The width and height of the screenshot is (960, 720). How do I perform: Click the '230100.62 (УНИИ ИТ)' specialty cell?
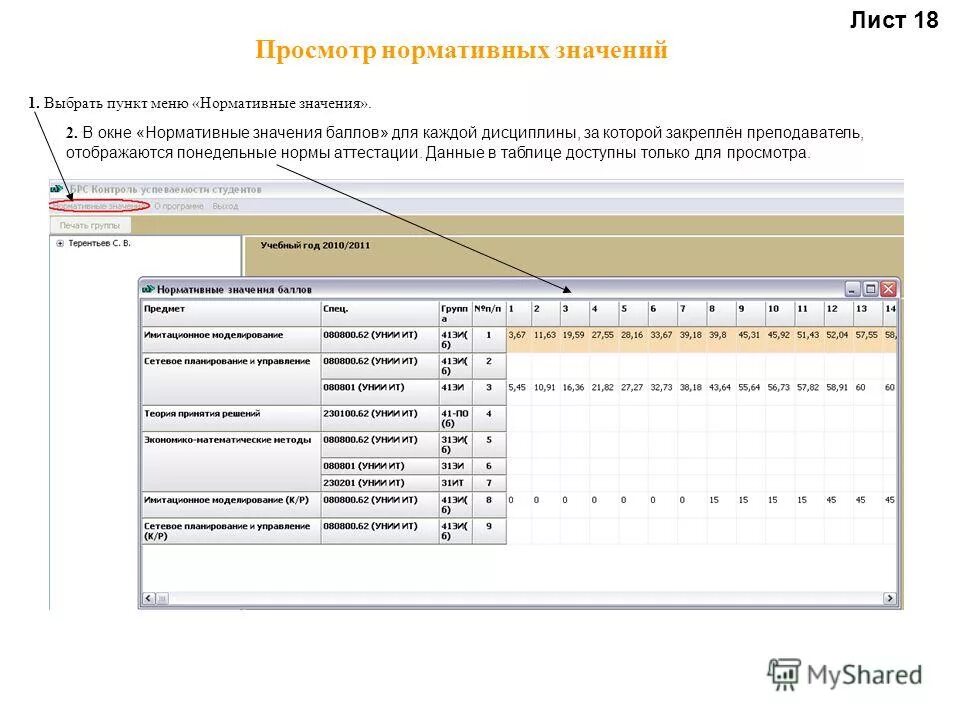point(380,418)
